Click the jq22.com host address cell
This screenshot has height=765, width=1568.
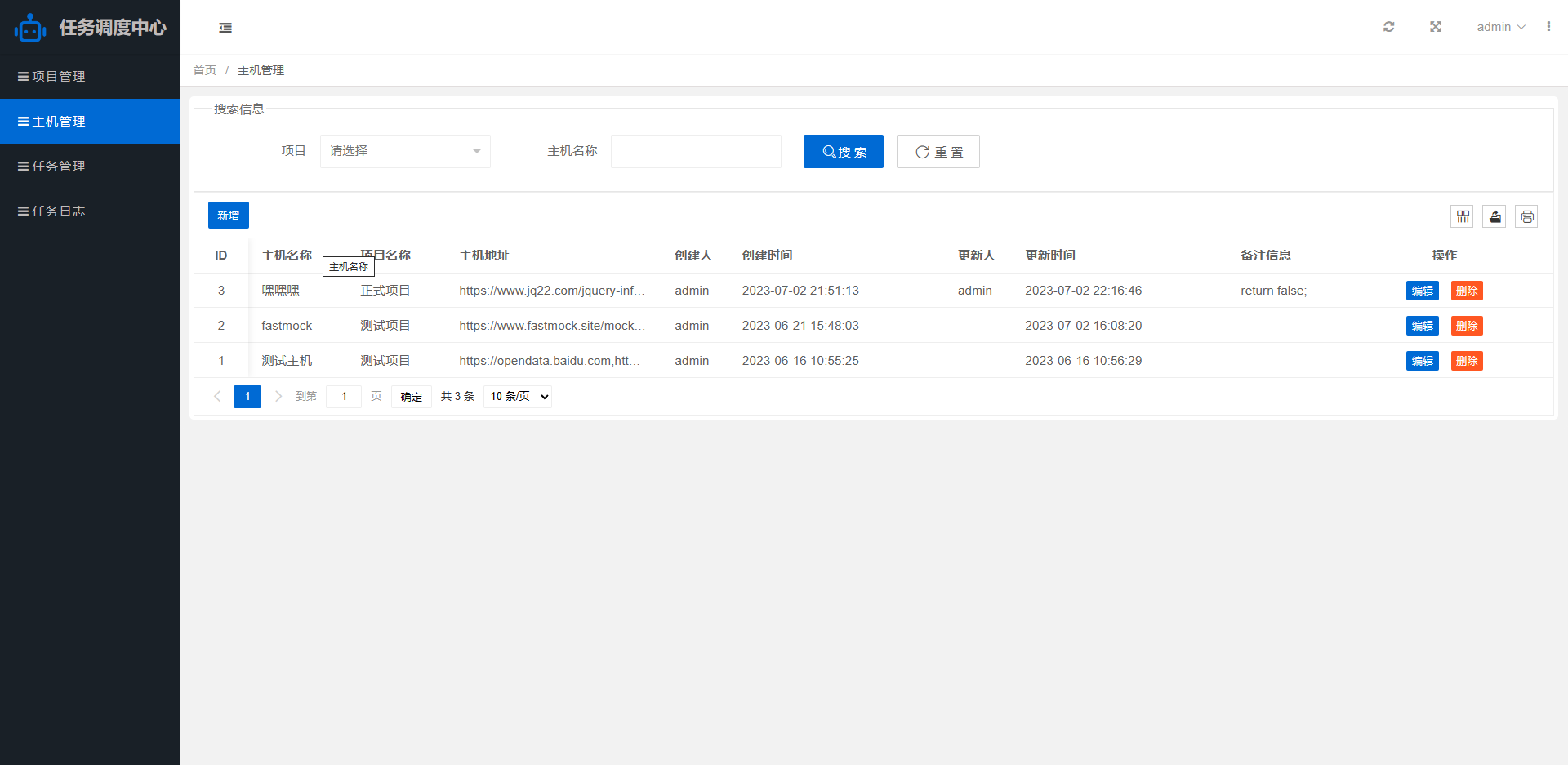pos(552,291)
